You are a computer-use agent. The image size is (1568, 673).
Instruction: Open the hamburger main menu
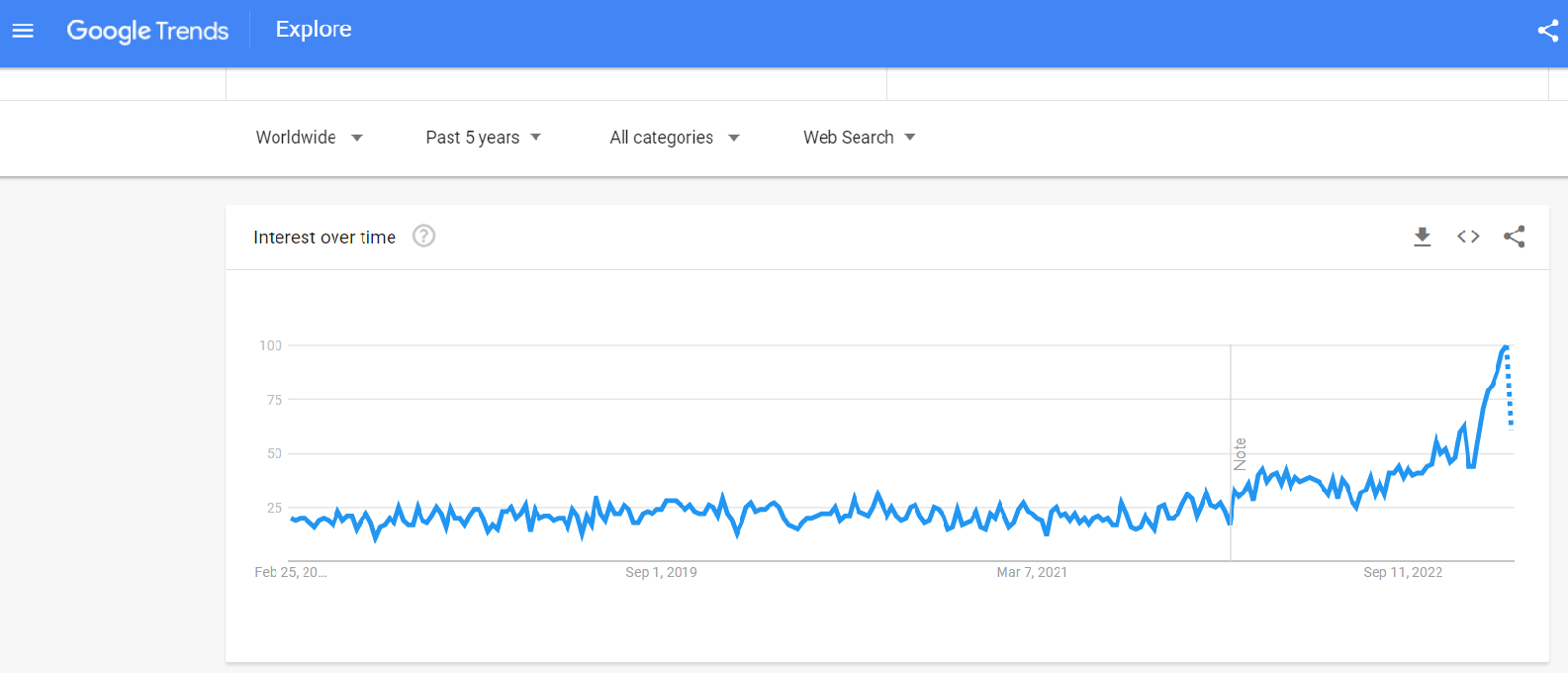point(23,31)
